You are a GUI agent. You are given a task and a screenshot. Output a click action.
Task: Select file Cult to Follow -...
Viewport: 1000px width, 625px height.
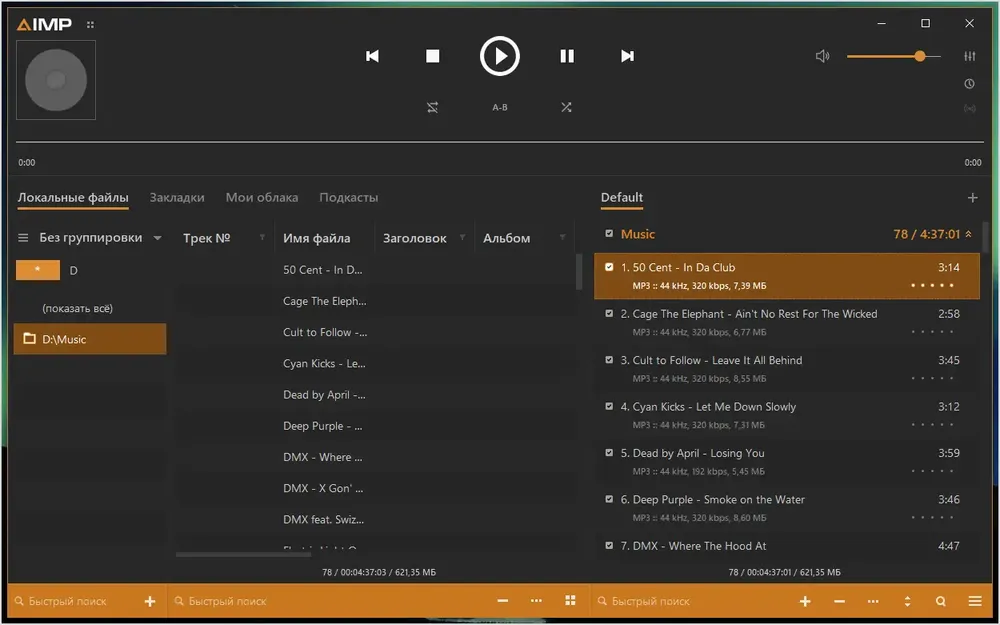tap(325, 332)
